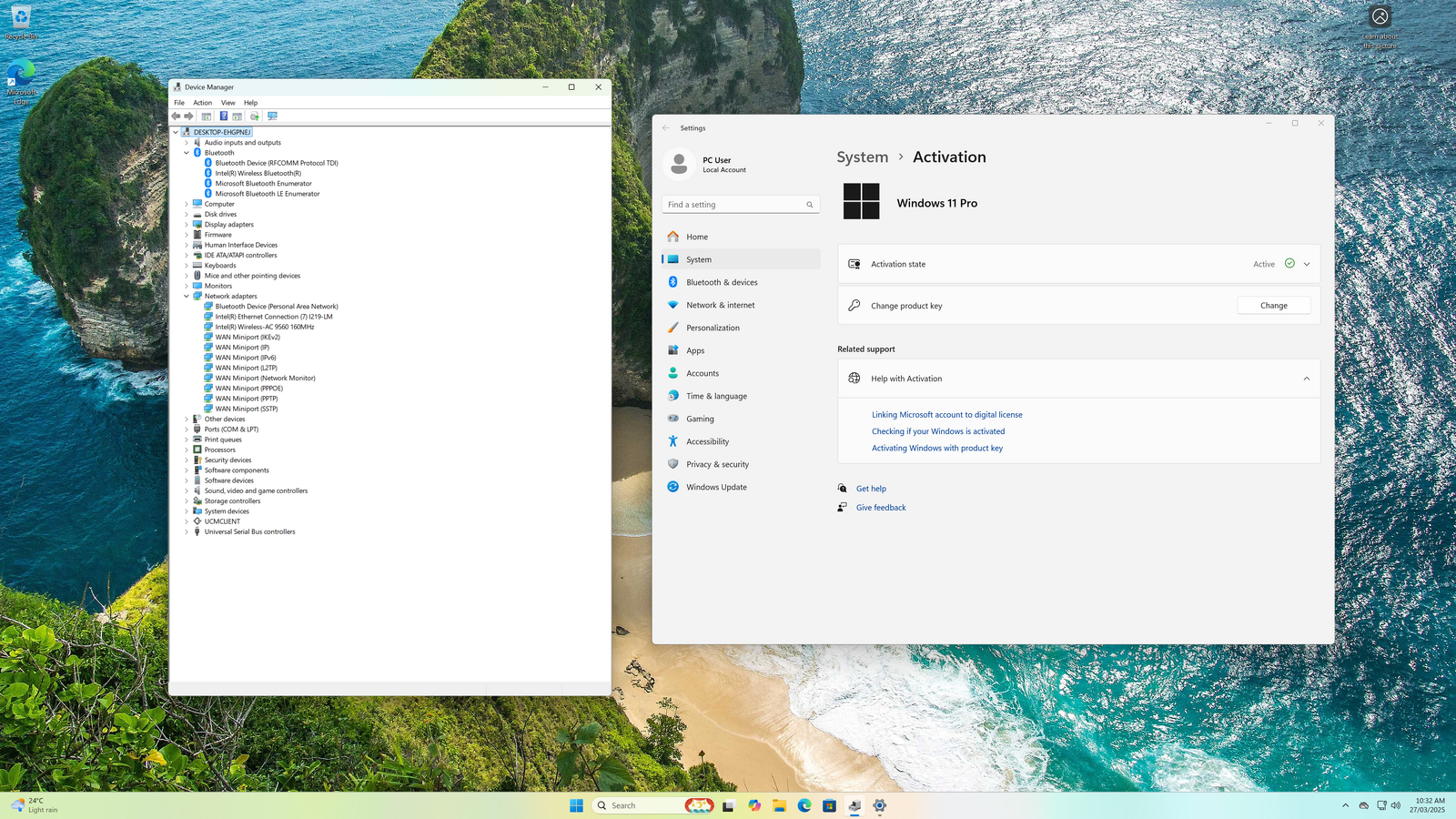This screenshot has width=1456, height=819.
Task: Open Copilot from the taskbar
Action: point(754,805)
